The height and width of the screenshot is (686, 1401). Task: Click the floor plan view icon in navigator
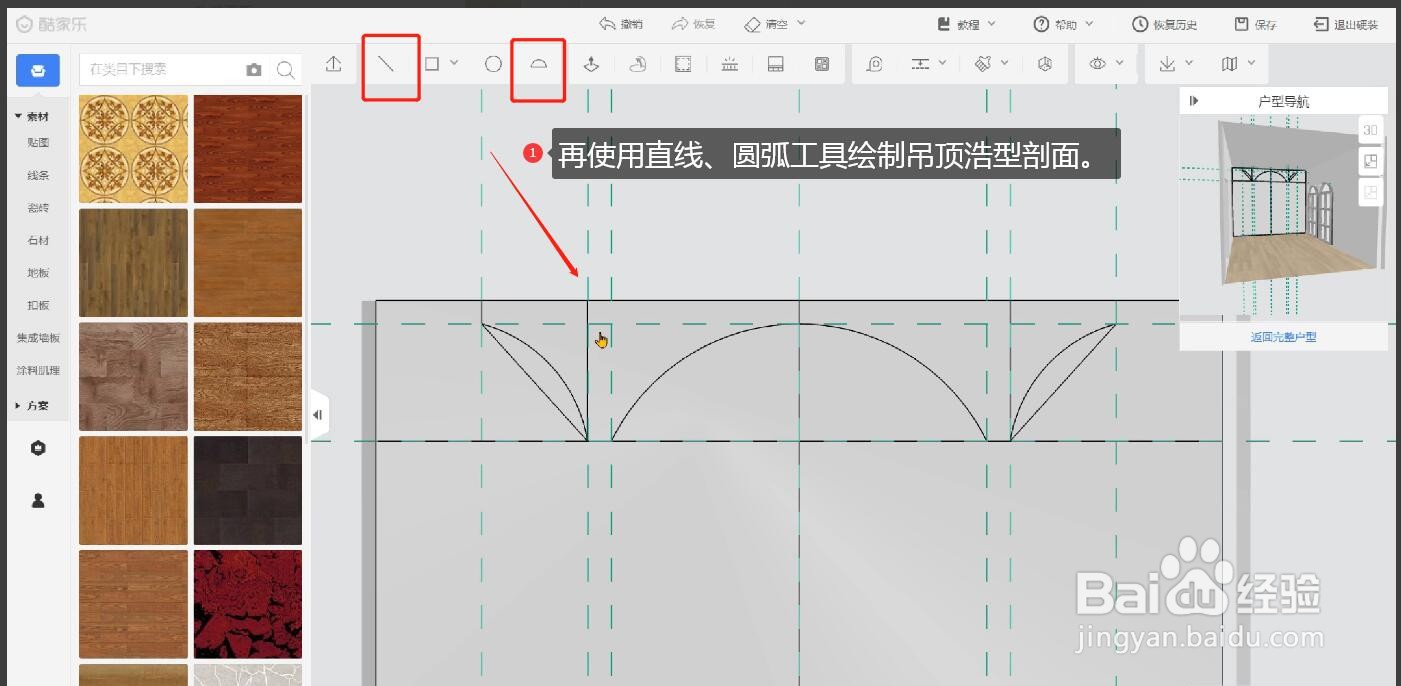1370,161
